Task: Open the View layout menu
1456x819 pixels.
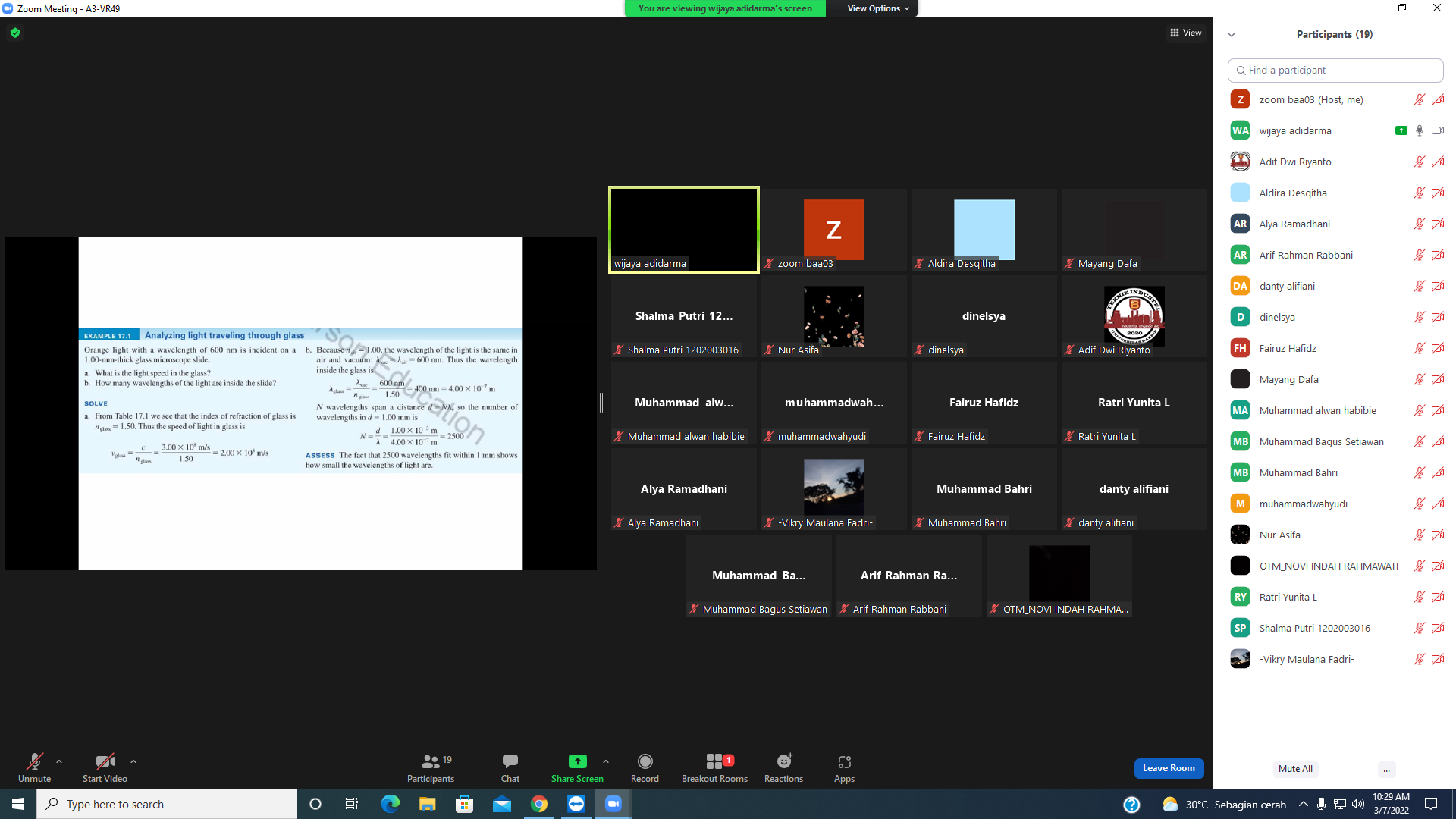Action: pos(1186,33)
